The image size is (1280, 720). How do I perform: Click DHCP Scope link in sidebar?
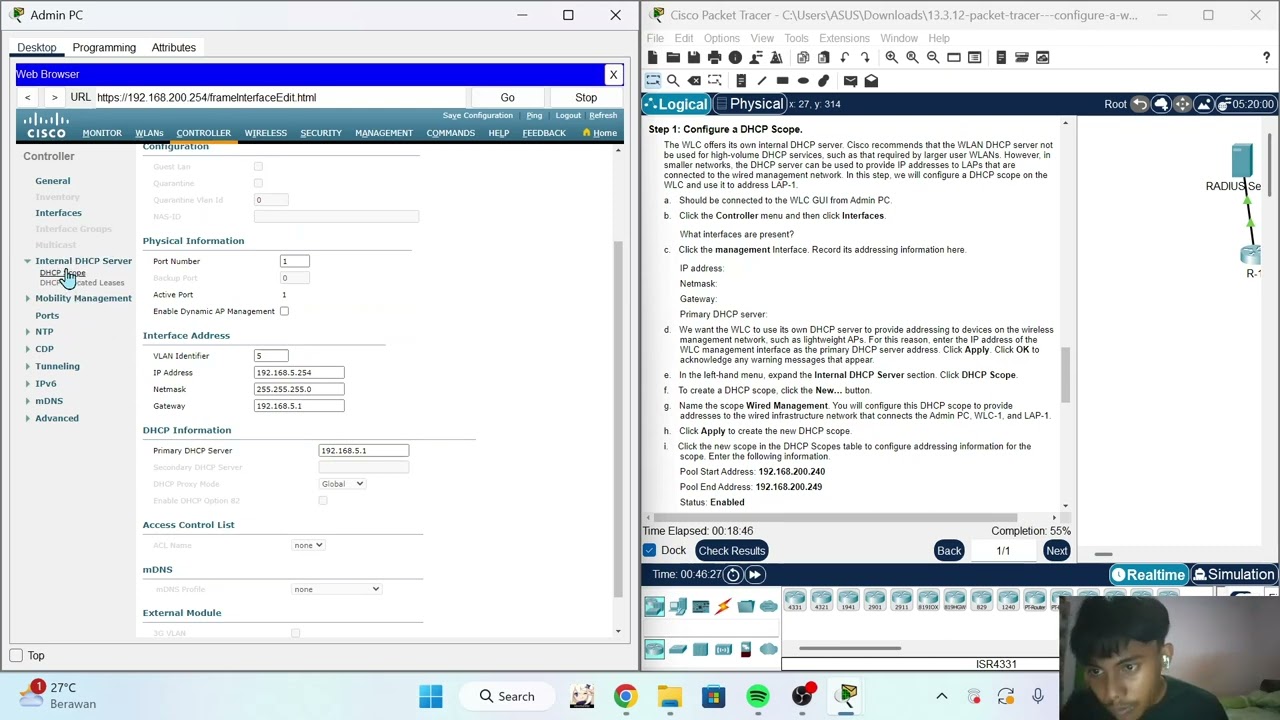(x=63, y=273)
